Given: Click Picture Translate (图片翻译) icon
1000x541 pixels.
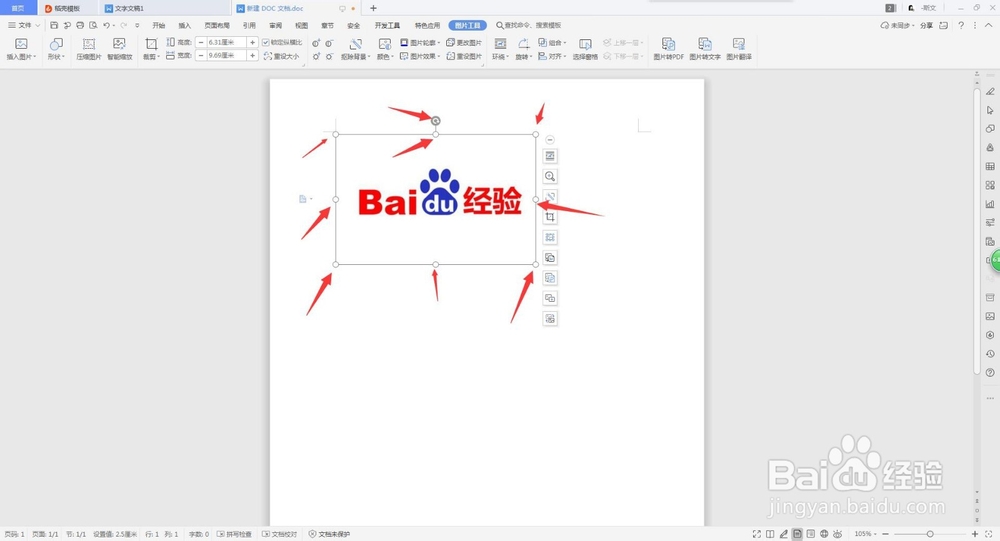Looking at the screenshot, I should 739,44.
